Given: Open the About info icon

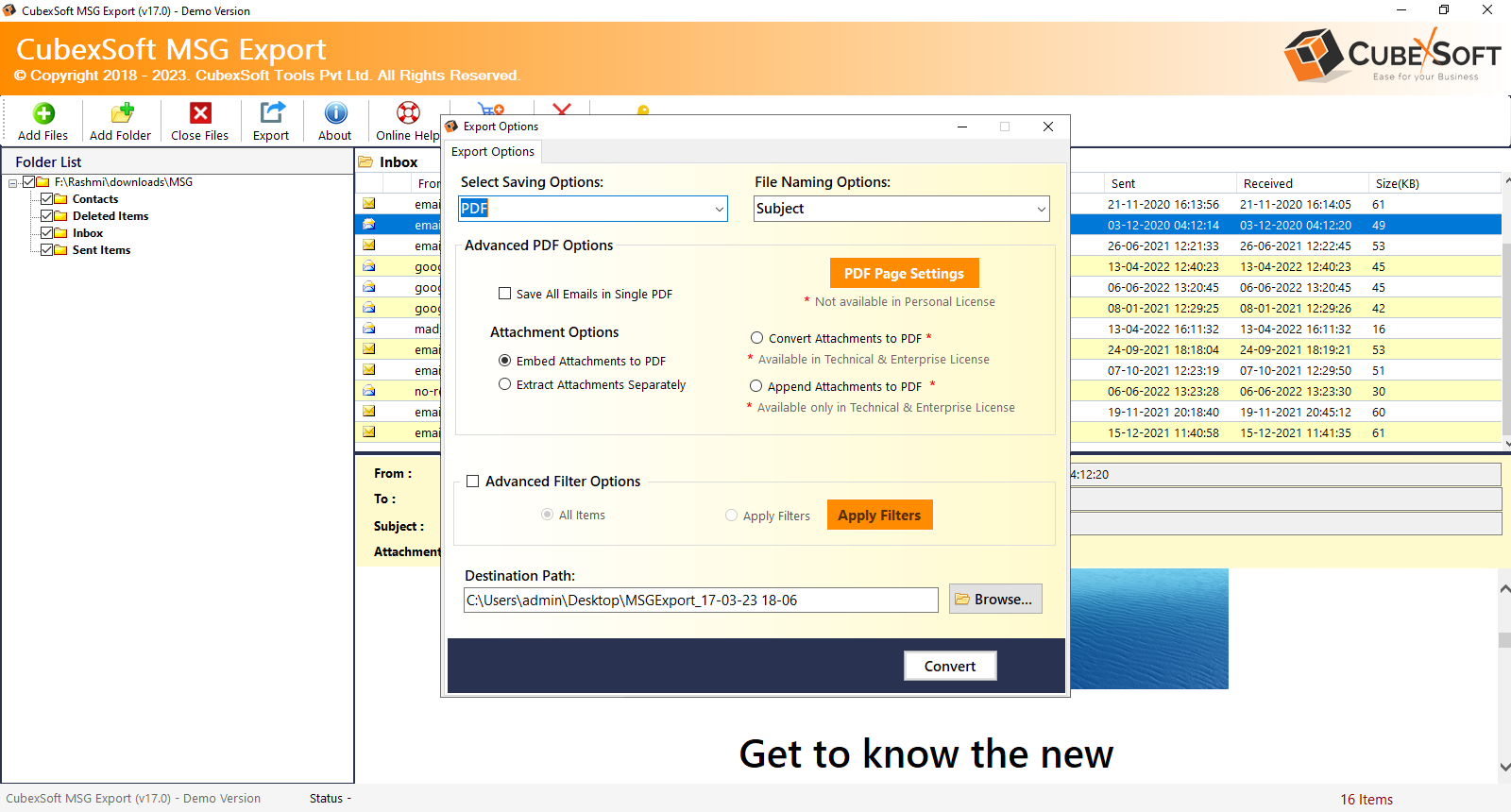Looking at the screenshot, I should tap(335, 113).
